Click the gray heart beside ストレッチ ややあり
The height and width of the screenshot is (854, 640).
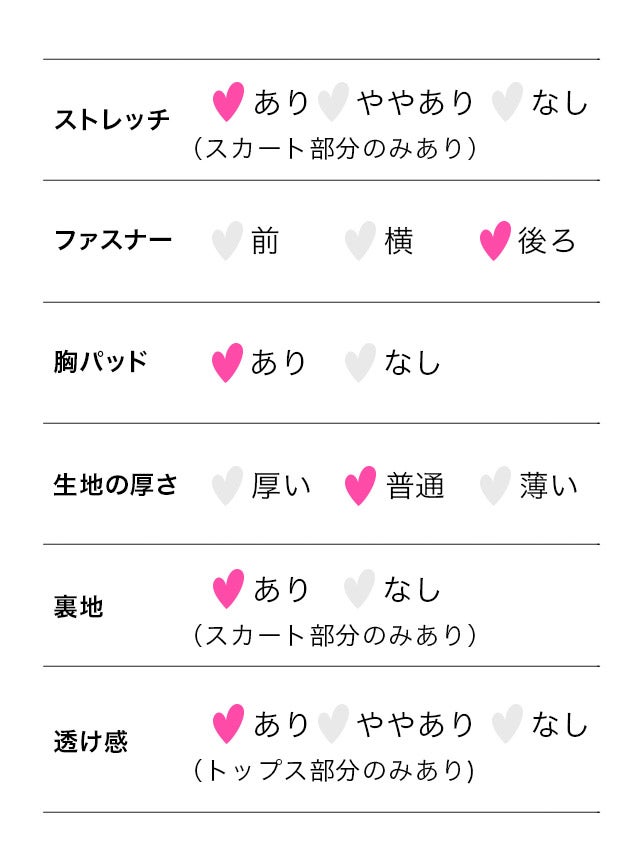tap(333, 101)
